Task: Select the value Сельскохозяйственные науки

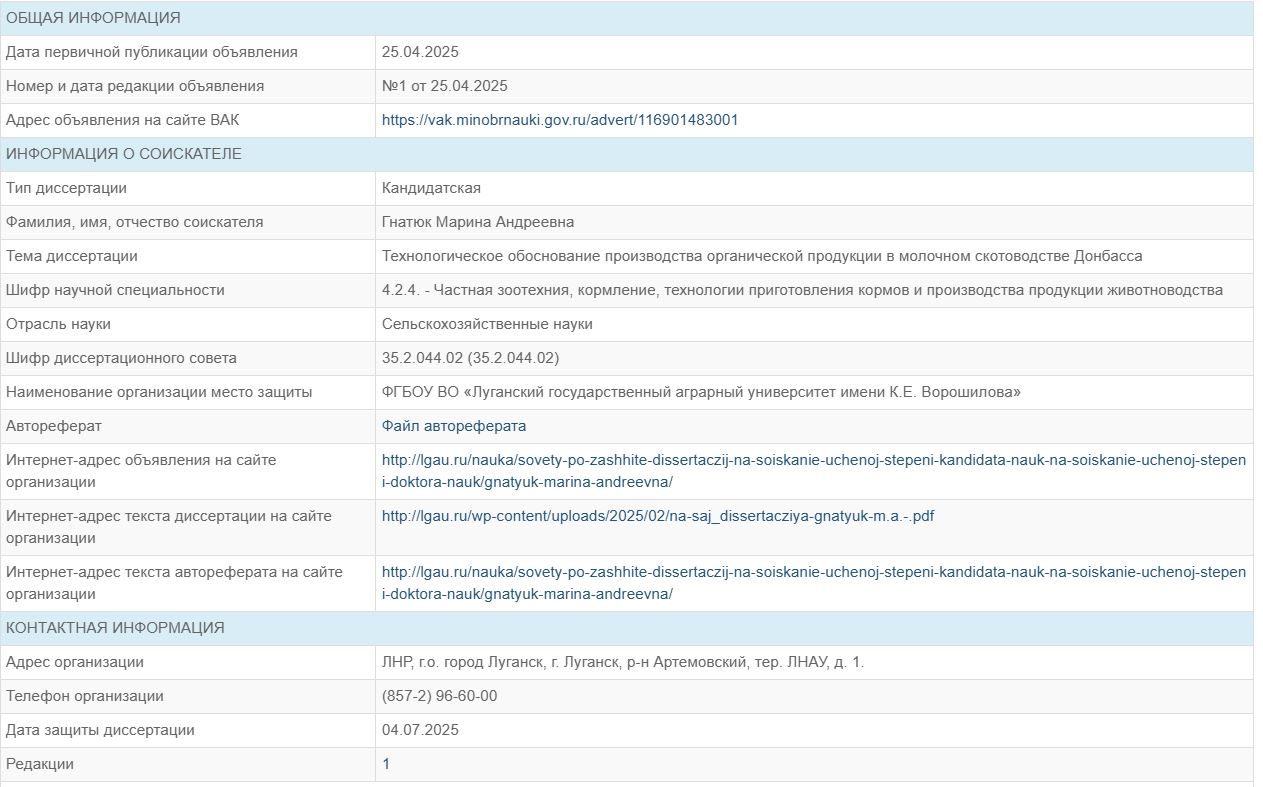Action: point(487,324)
